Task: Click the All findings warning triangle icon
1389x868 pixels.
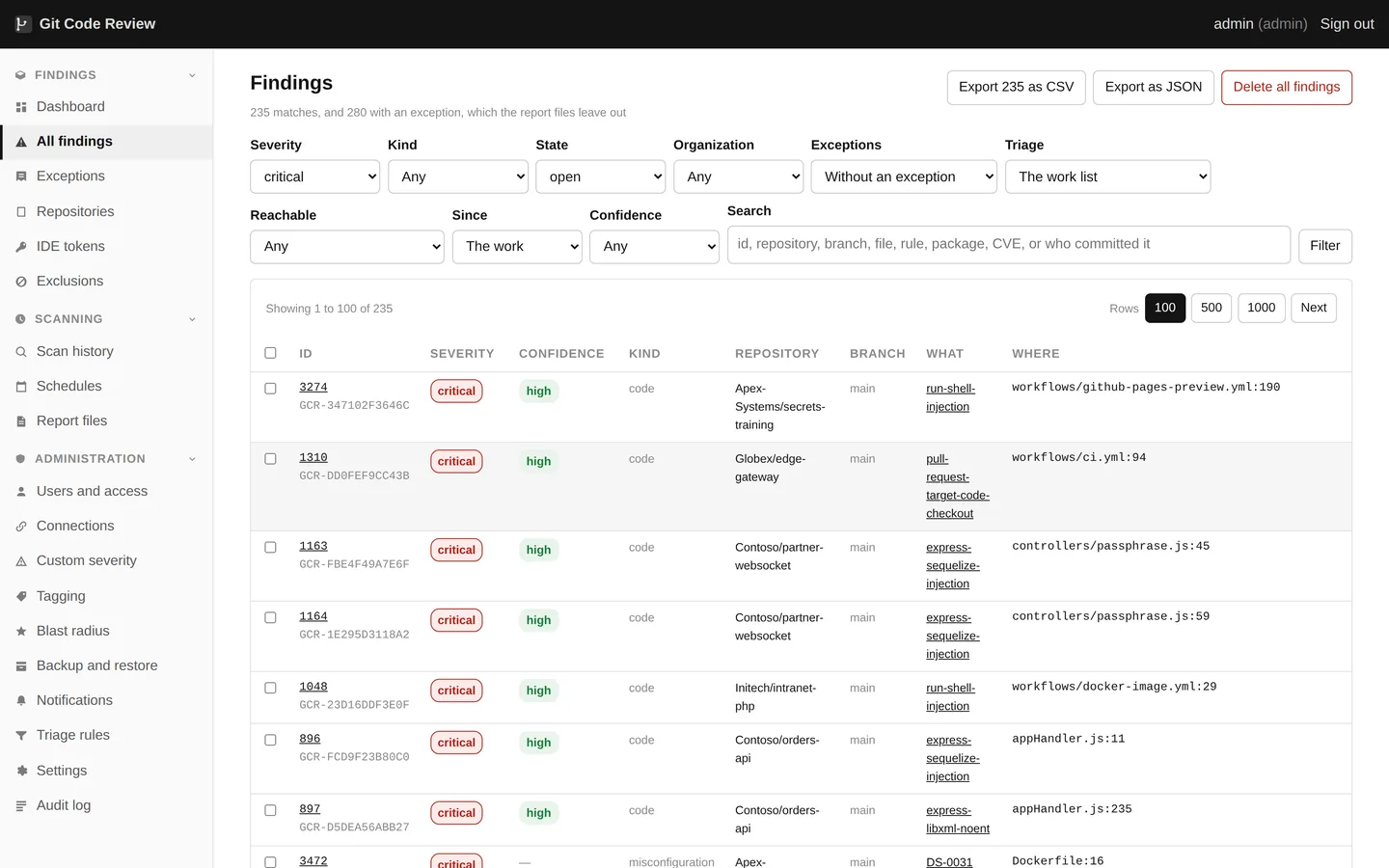Action: [21, 142]
